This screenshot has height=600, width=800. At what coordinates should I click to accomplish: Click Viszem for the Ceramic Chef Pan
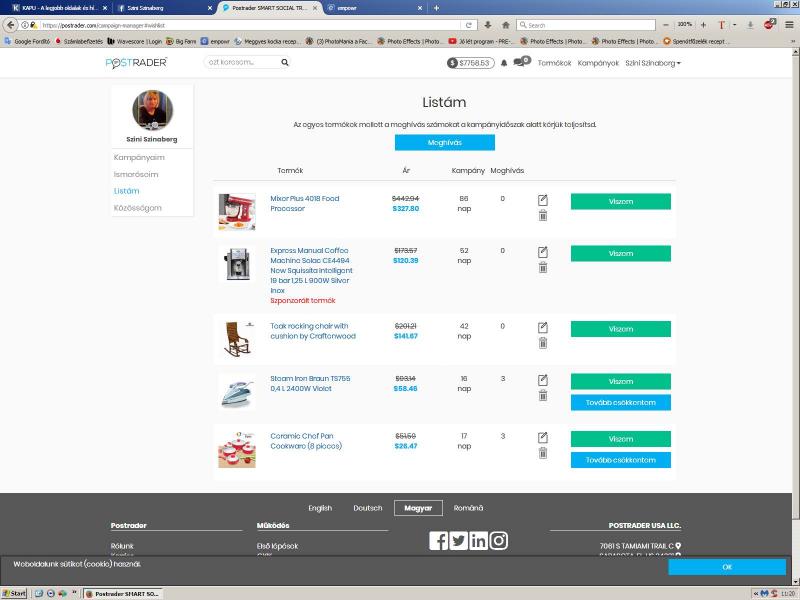620,439
